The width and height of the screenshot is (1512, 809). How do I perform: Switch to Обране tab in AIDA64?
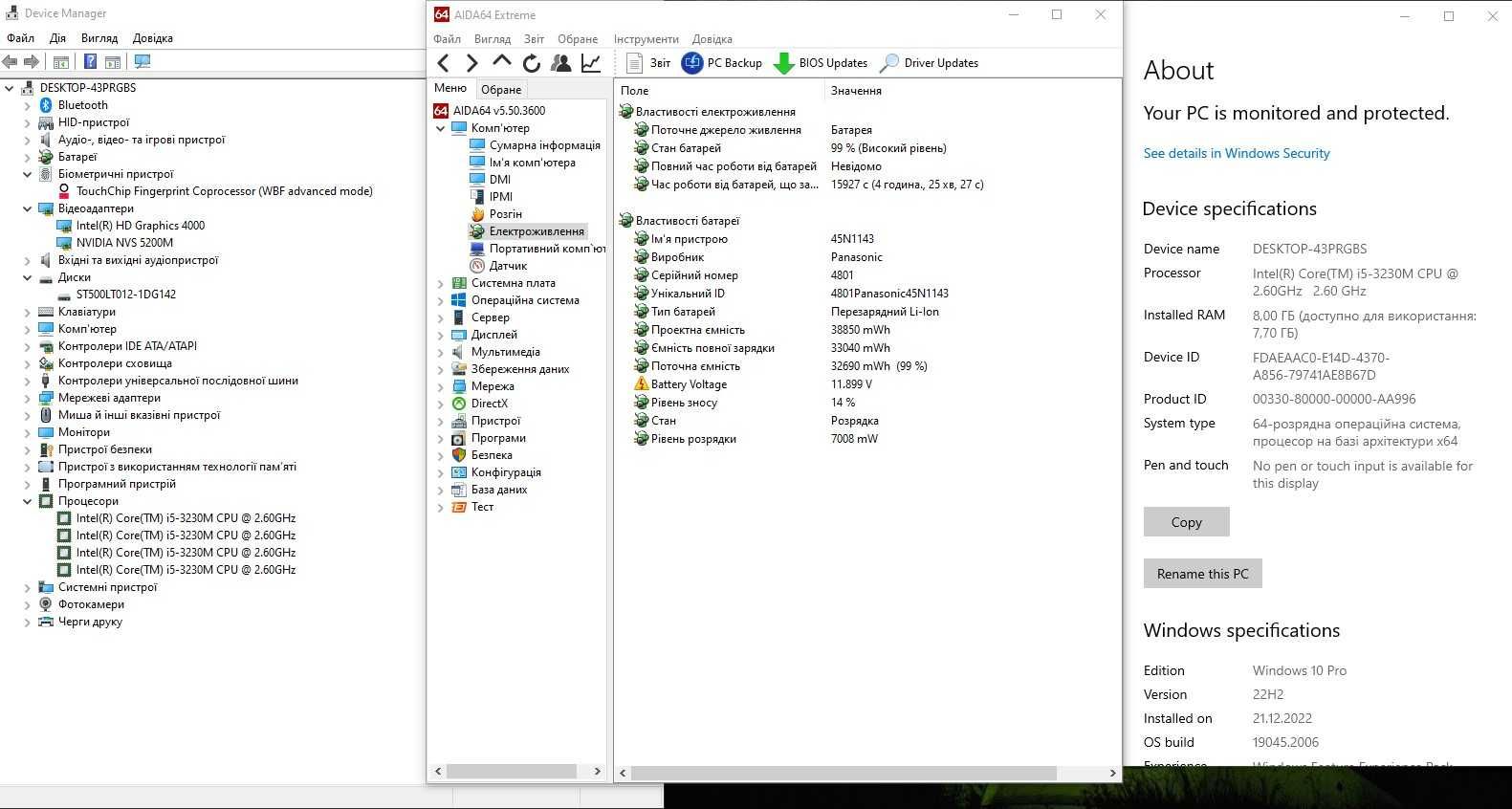(501, 90)
